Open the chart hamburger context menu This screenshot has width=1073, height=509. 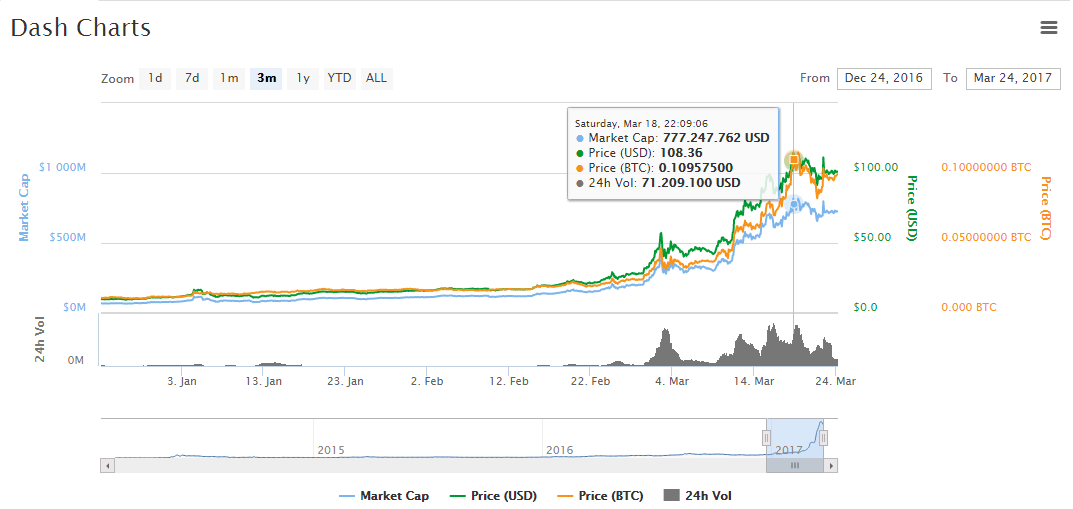pos(1048,28)
